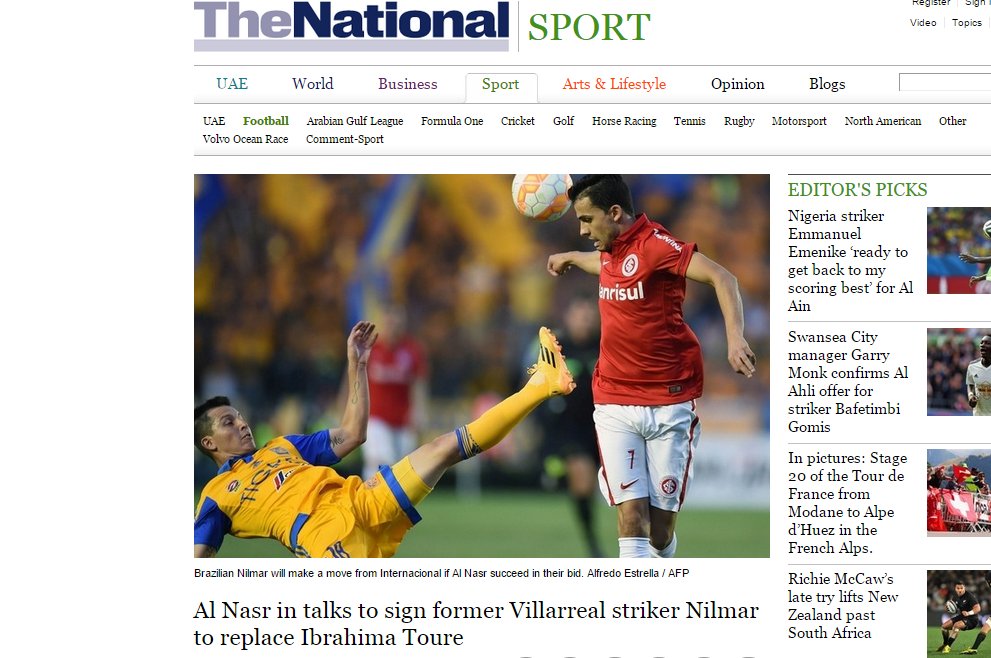Select Volvo Ocean Race link
The width and height of the screenshot is (991, 658).
(x=245, y=139)
